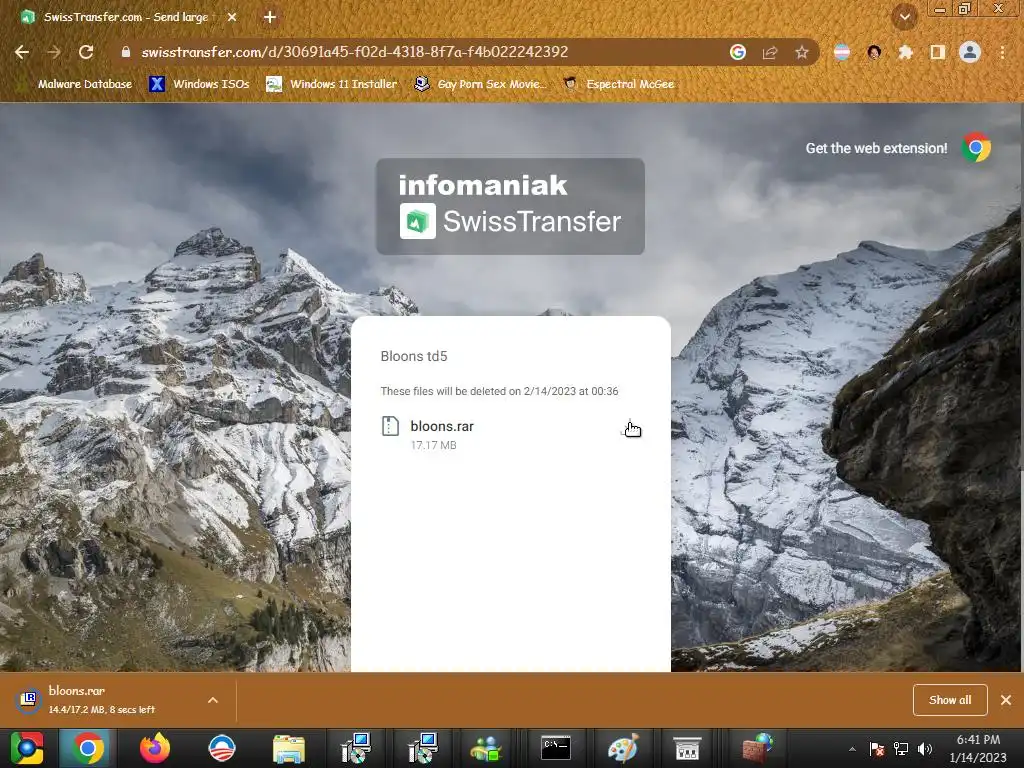Open the second installer disc taskbar icon
This screenshot has width=1024, height=768.
[423, 748]
